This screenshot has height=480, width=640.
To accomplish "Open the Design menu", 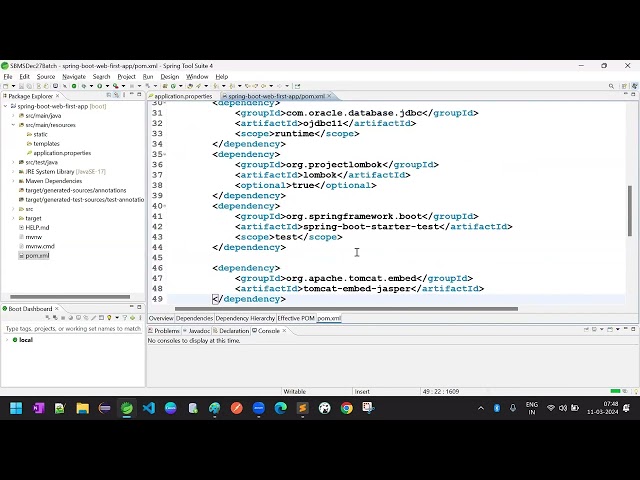I will coord(169,76).
